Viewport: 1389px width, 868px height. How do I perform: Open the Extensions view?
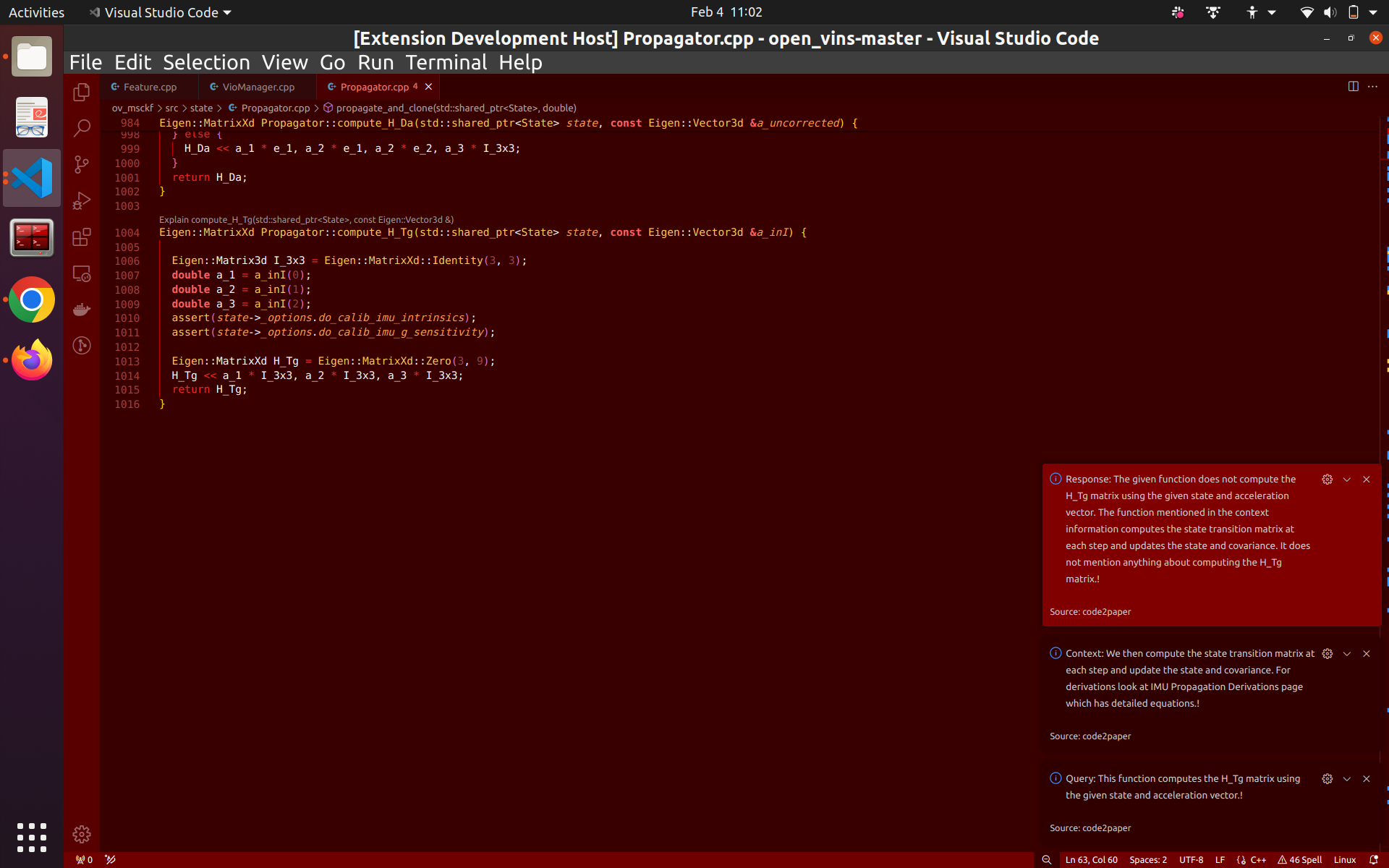click(82, 237)
